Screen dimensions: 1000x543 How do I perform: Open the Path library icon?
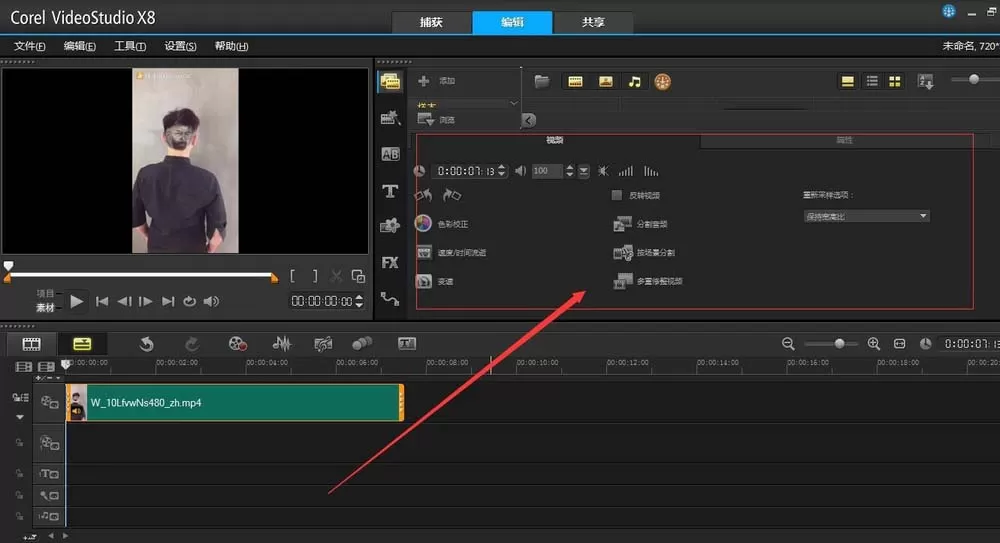(390, 298)
